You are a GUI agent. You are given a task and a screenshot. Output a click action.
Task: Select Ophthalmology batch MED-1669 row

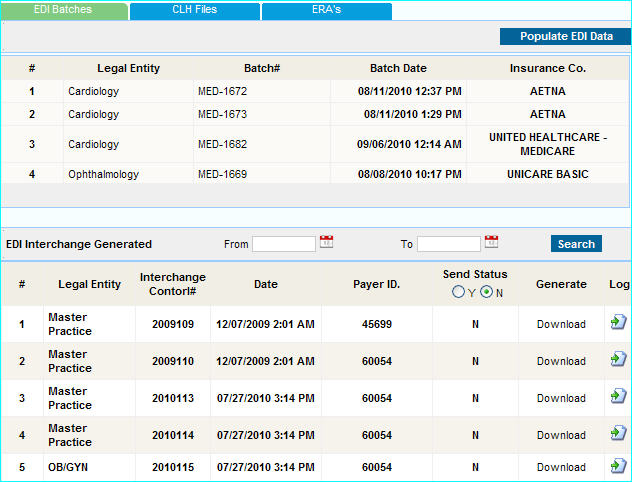point(222,174)
